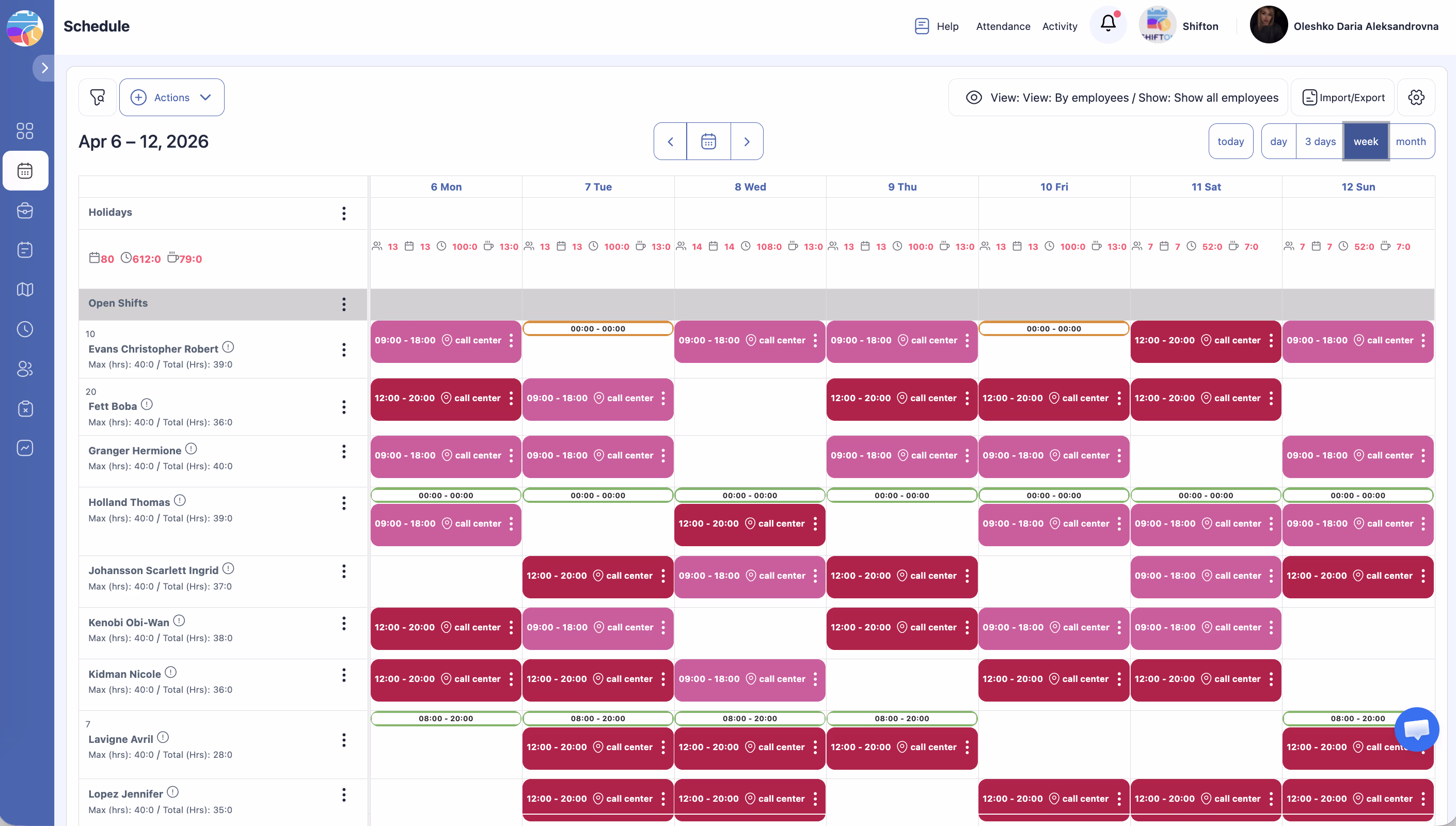The width and height of the screenshot is (1456, 826).
Task: Open the calendar date picker icon
Action: (708, 141)
